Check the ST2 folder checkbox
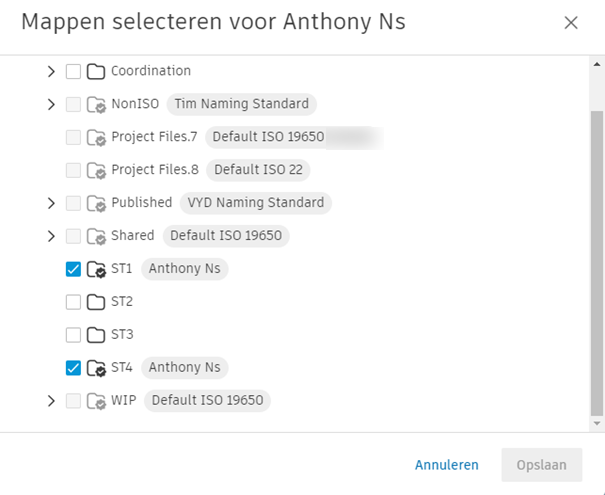Image resolution: width=605 pixels, height=495 pixels. pyautogui.click(x=73, y=302)
